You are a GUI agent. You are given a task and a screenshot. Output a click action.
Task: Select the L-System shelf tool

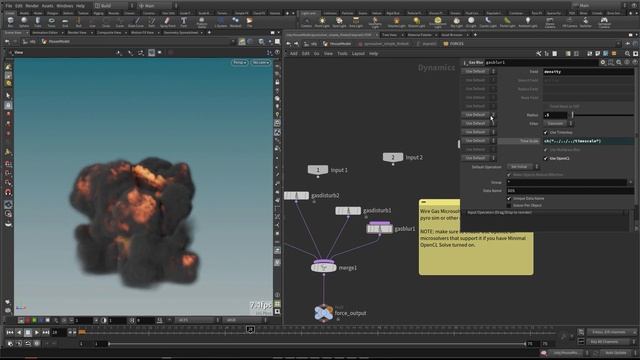221,22
